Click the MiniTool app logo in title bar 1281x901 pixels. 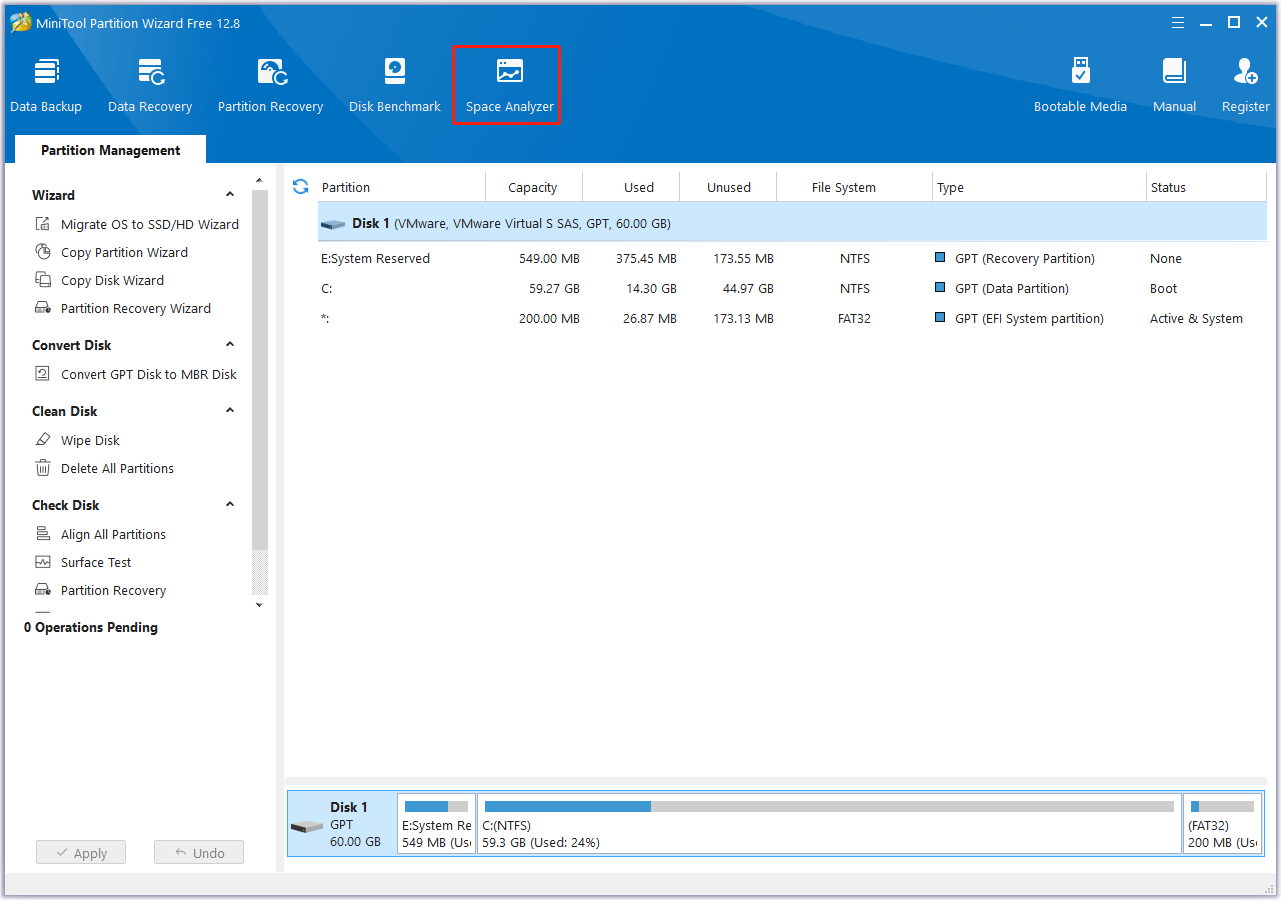pos(21,22)
